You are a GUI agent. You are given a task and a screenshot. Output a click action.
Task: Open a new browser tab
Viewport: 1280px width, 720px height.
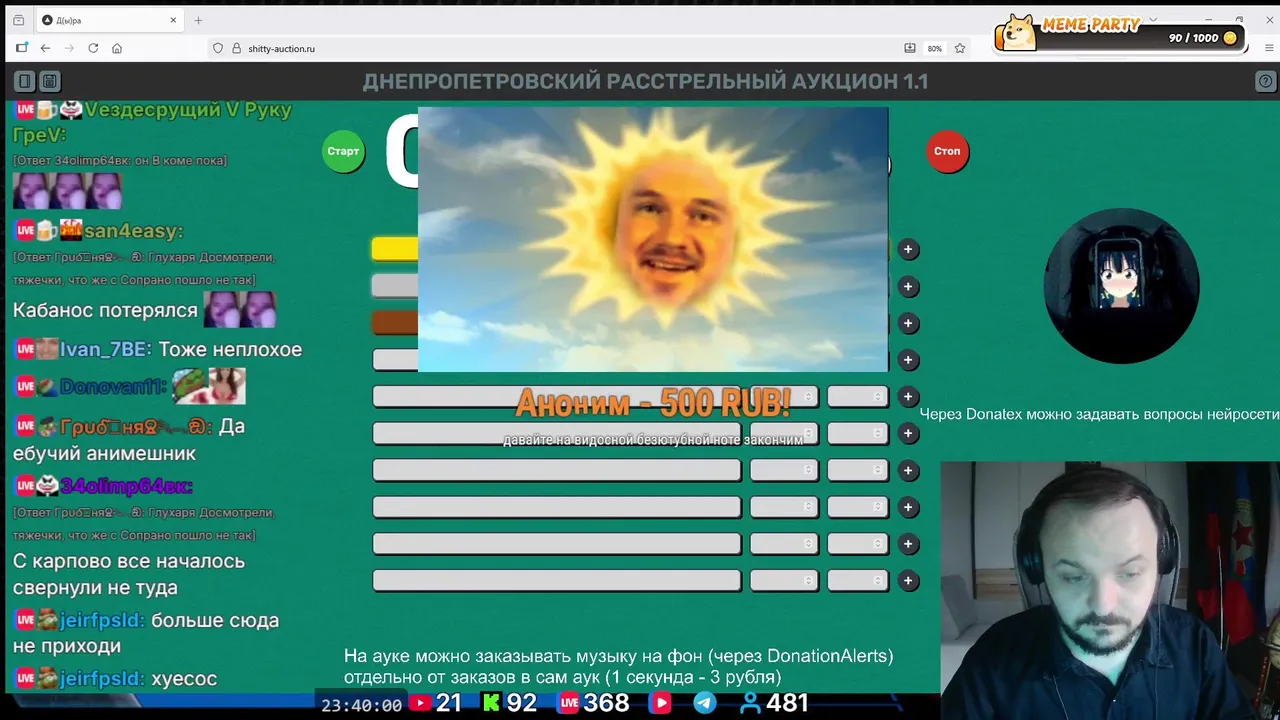(x=198, y=20)
